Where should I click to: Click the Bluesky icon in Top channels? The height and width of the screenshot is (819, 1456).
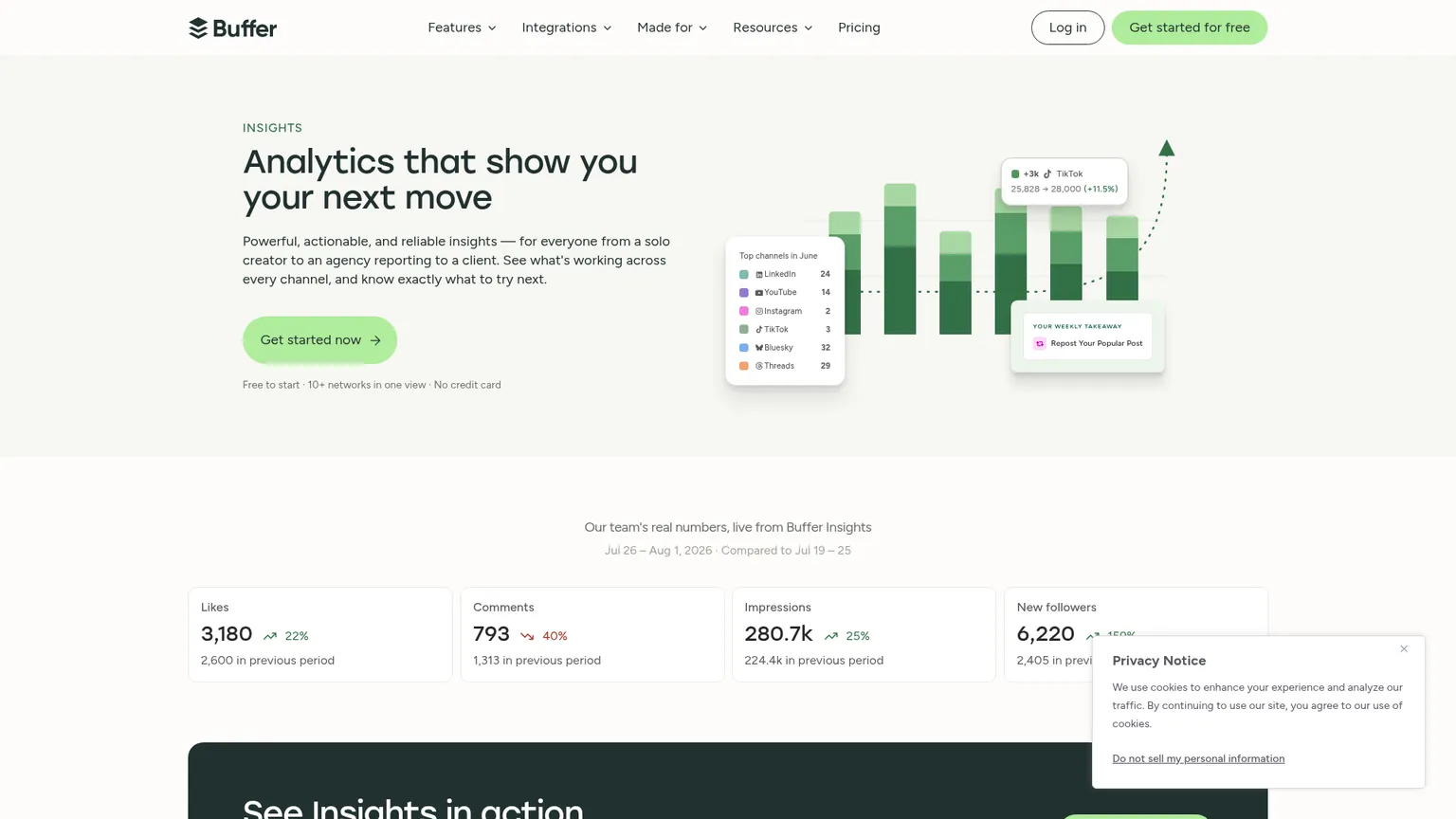click(x=758, y=348)
